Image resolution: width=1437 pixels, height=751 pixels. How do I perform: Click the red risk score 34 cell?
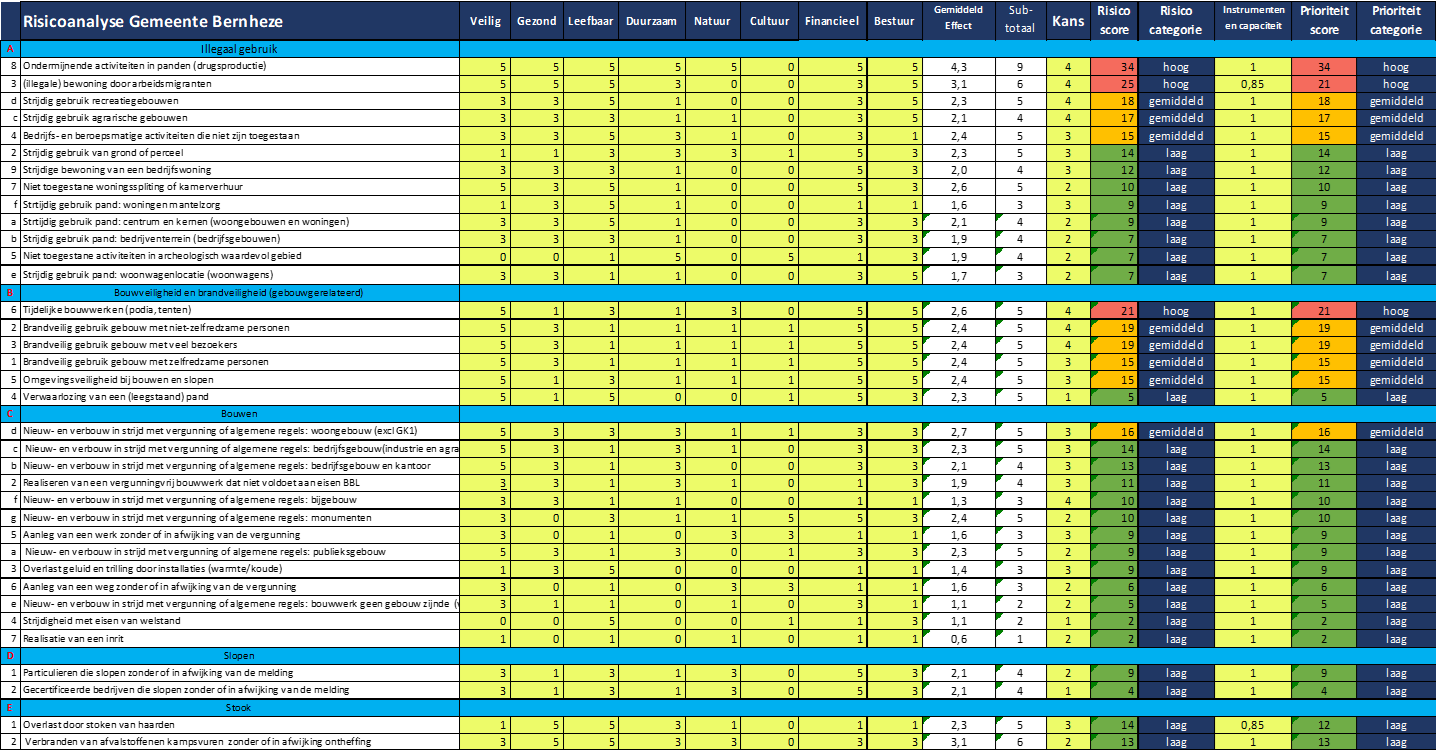click(1113, 66)
